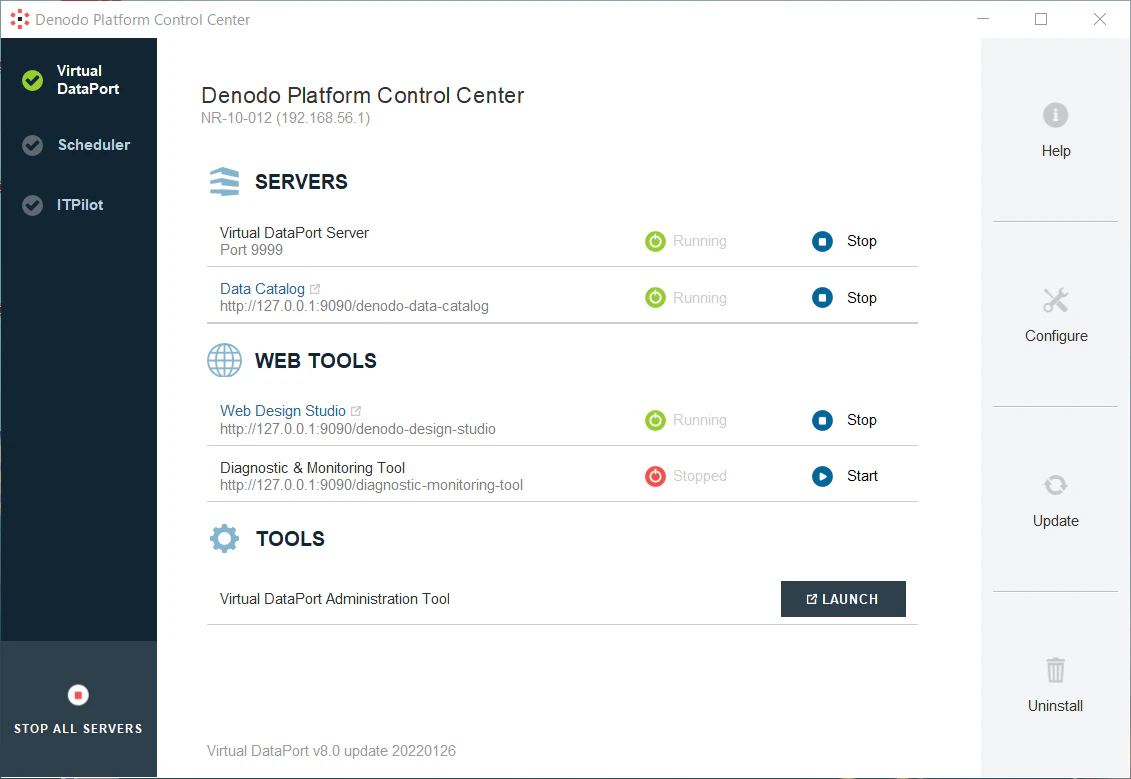Screen dimensions: 1131x779
Task: Click external-link icon next to Web Design Studio
Action: (356, 410)
